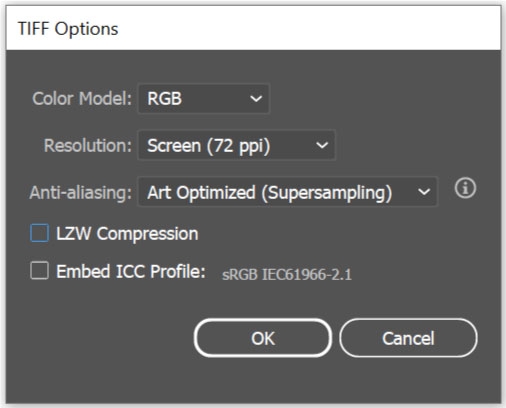Viewport: 506px width, 408px height.
Task: Click the sRGB IEC61966-2.1 profile text
Action: [x=287, y=275]
